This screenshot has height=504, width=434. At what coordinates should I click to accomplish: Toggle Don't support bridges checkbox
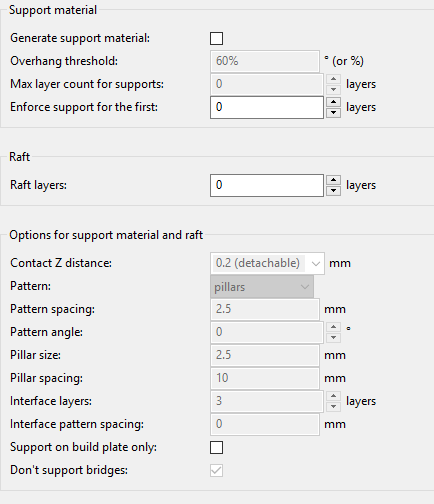point(216,470)
